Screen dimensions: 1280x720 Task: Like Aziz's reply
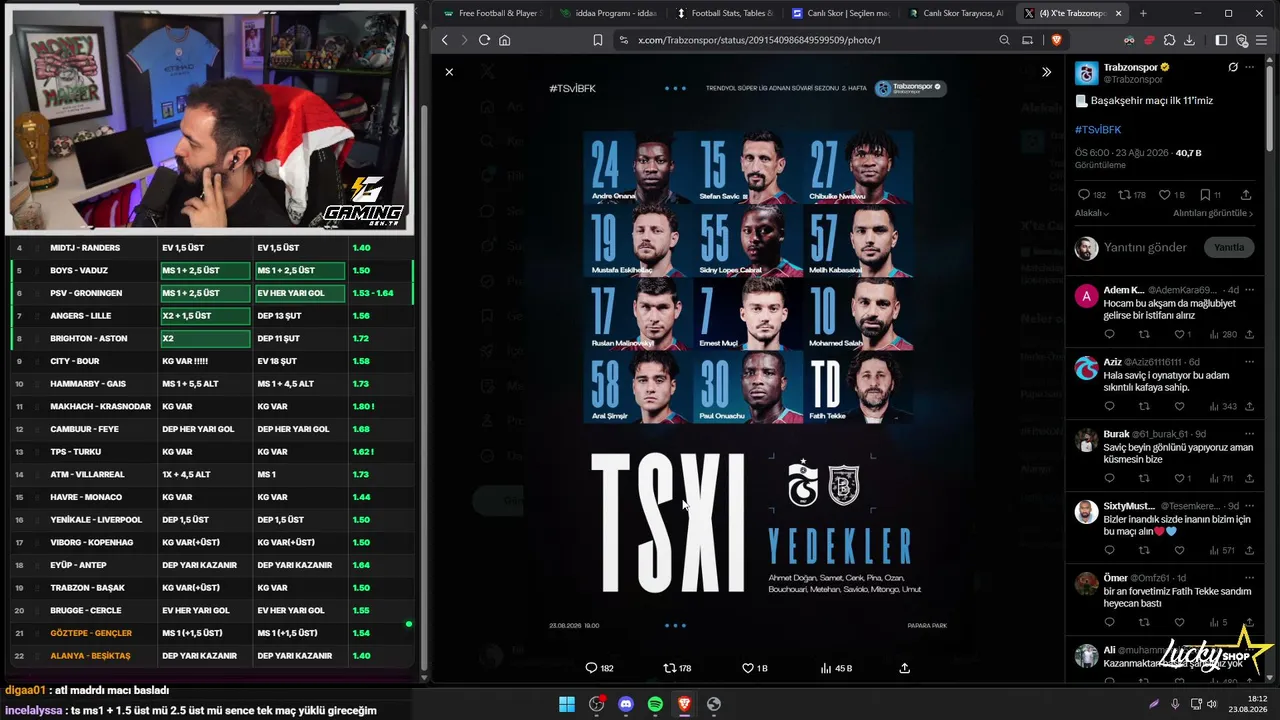pos(1179,406)
